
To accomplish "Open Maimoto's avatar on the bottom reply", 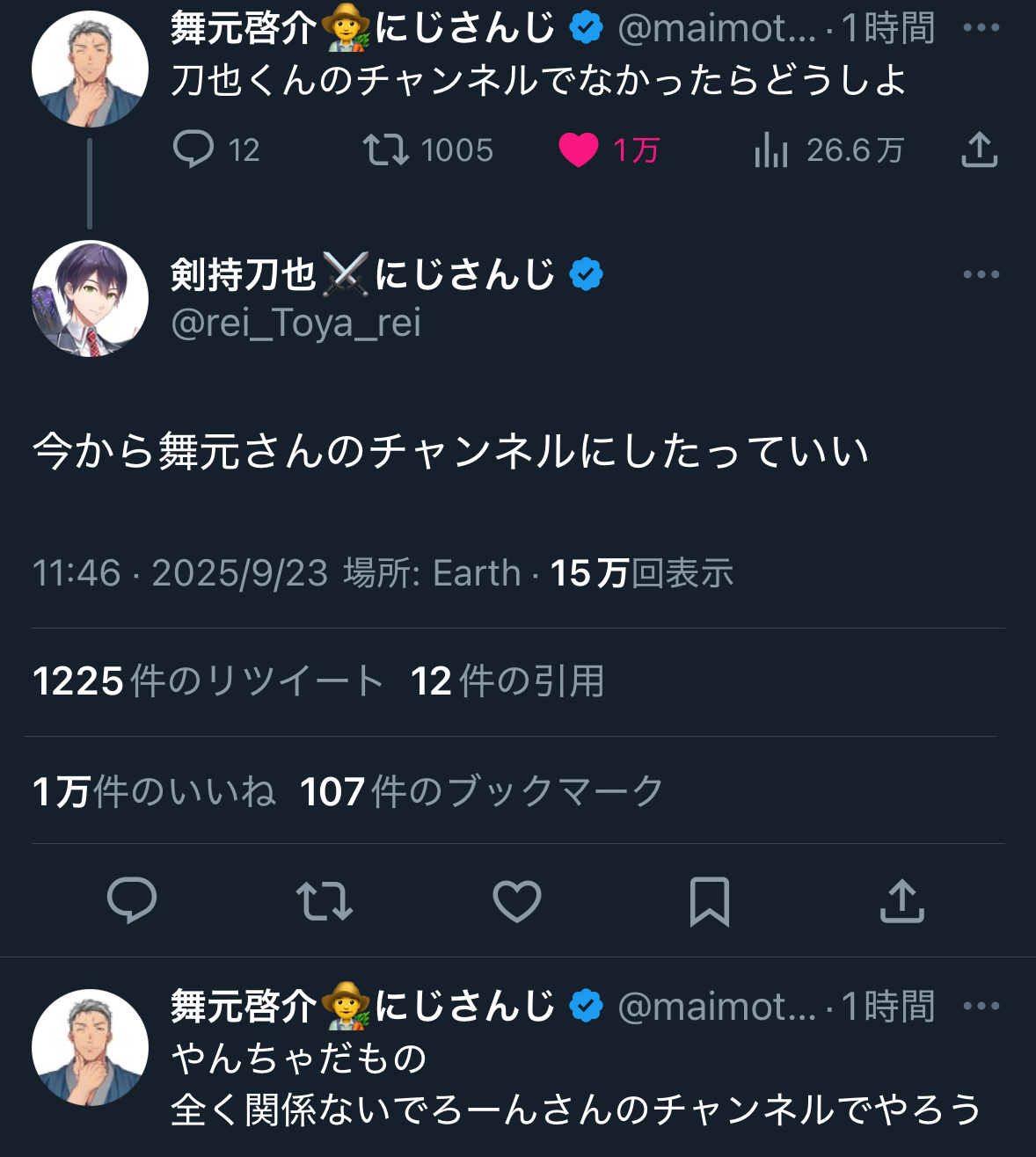I will coord(90,1047).
